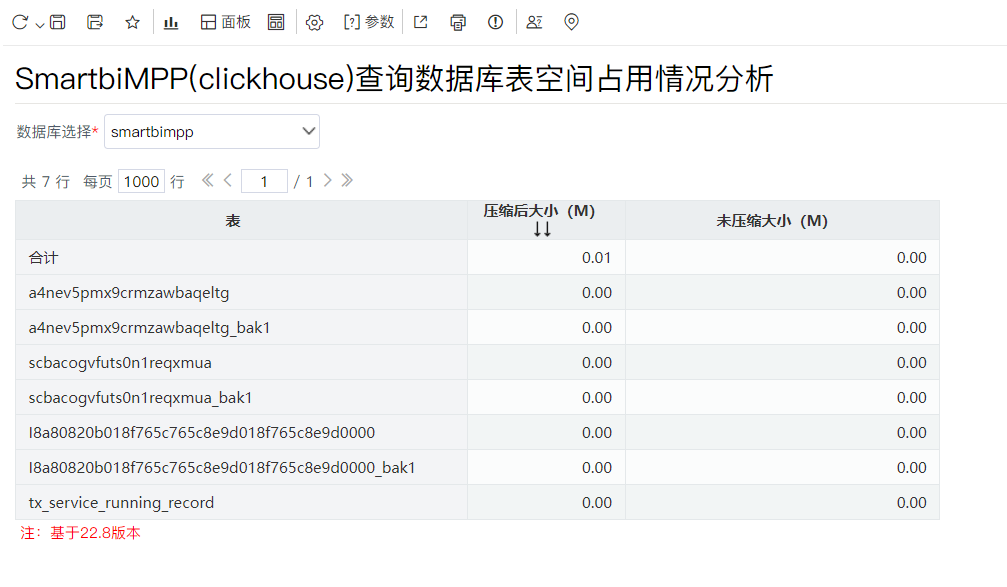Open the bar chart icon

(x=171, y=22)
